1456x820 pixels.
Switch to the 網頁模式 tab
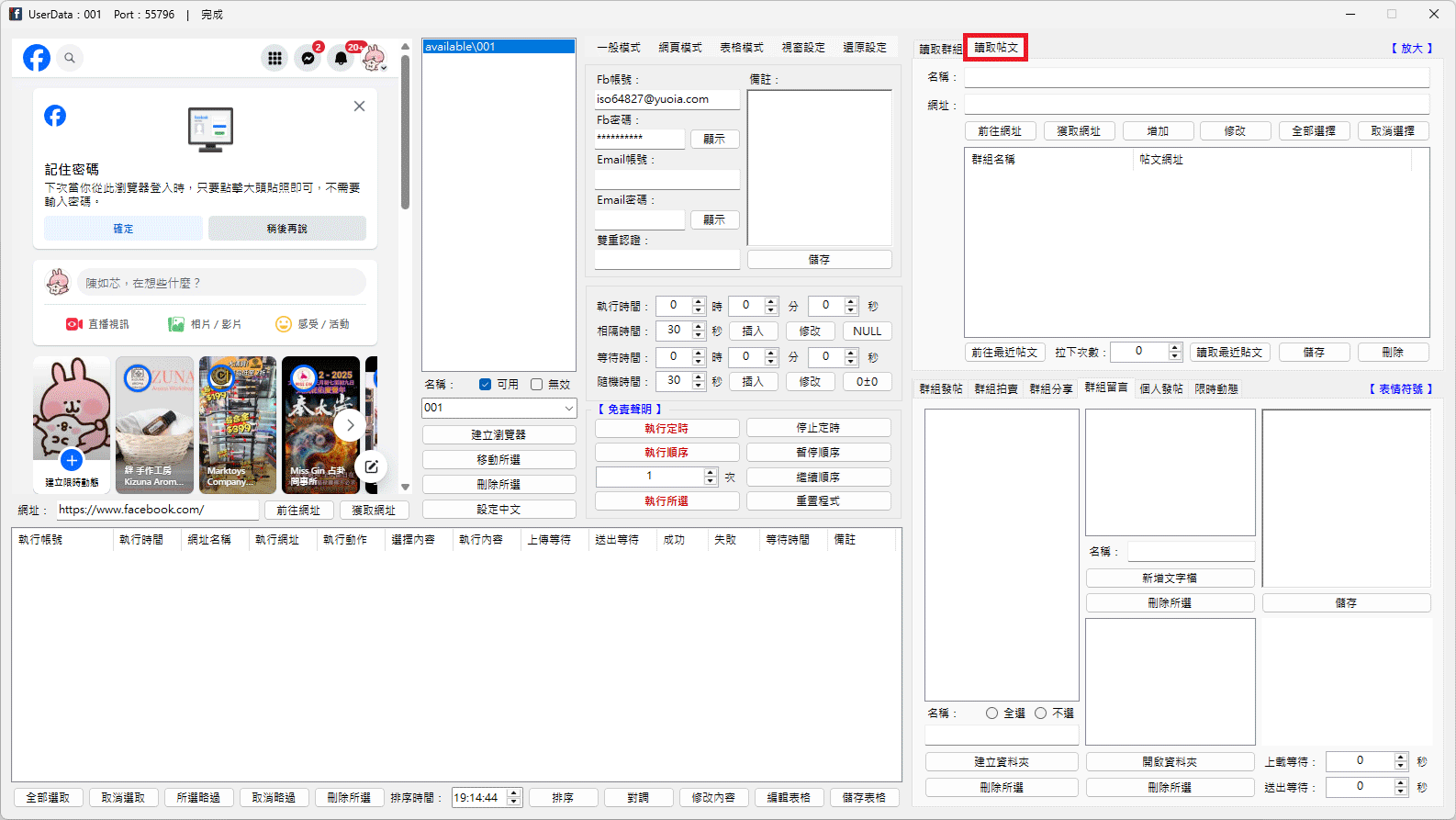680,48
